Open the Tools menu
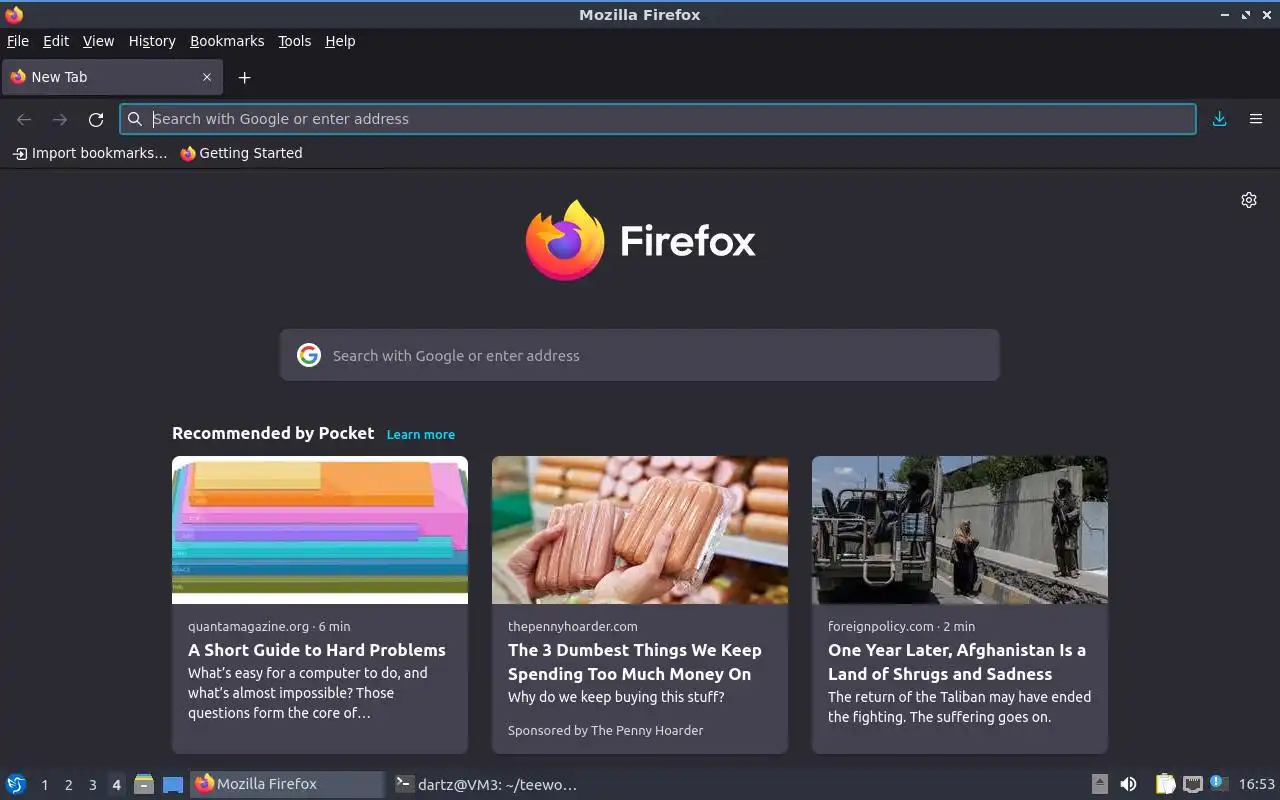The image size is (1280, 800). tap(295, 41)
